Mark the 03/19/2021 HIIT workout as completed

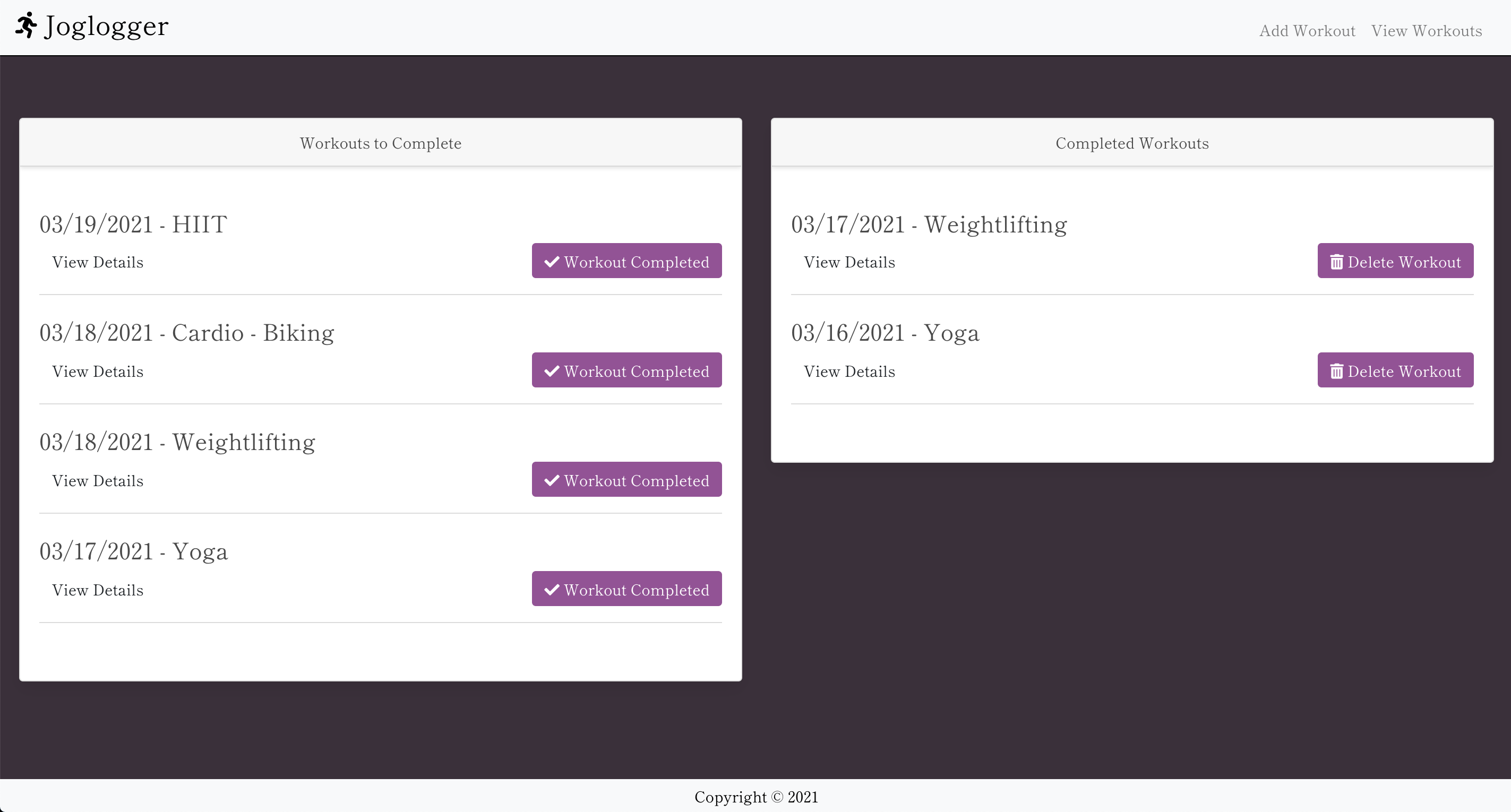coord(626,261)
